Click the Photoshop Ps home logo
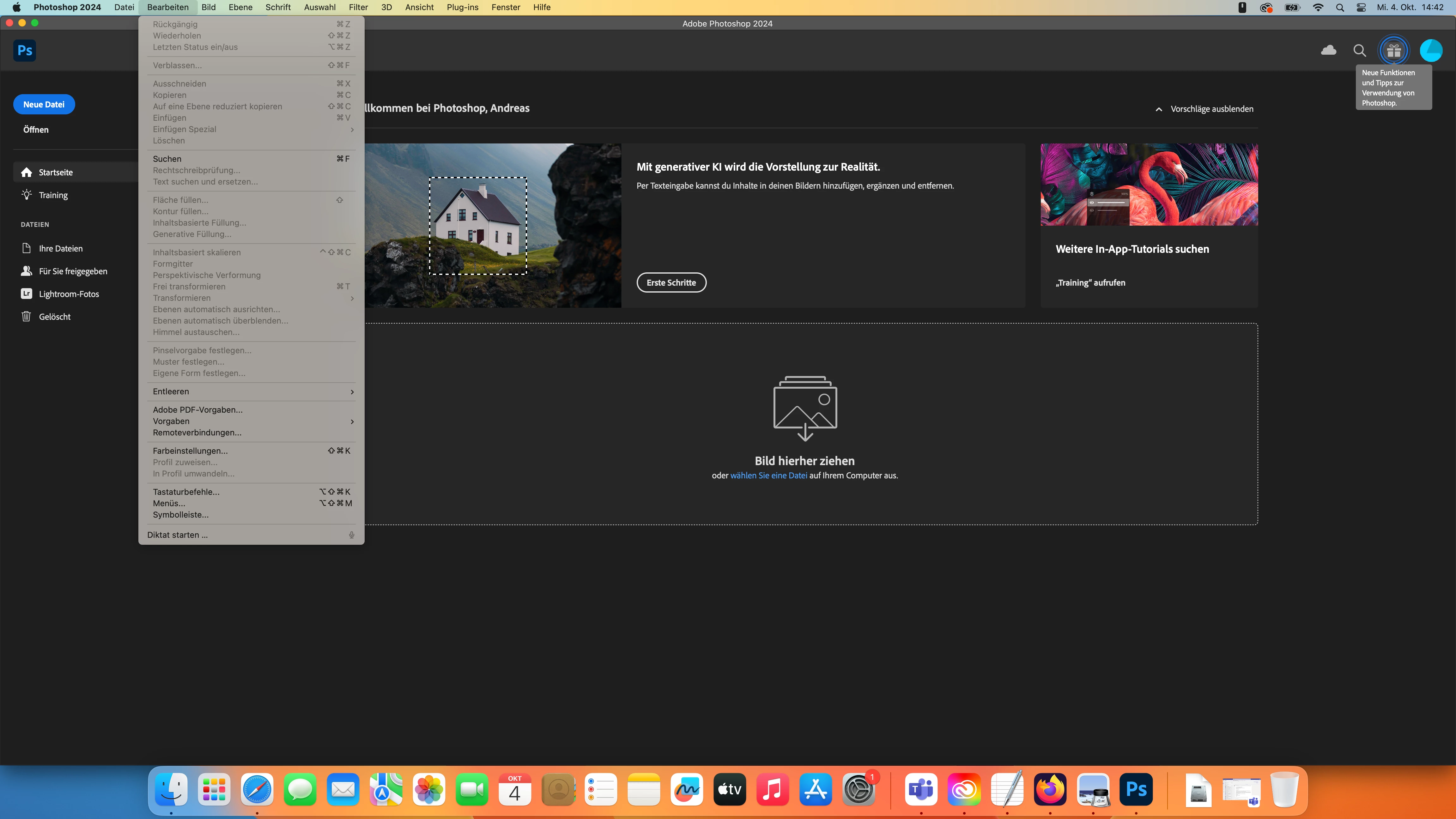 click(x=24, y=50)
